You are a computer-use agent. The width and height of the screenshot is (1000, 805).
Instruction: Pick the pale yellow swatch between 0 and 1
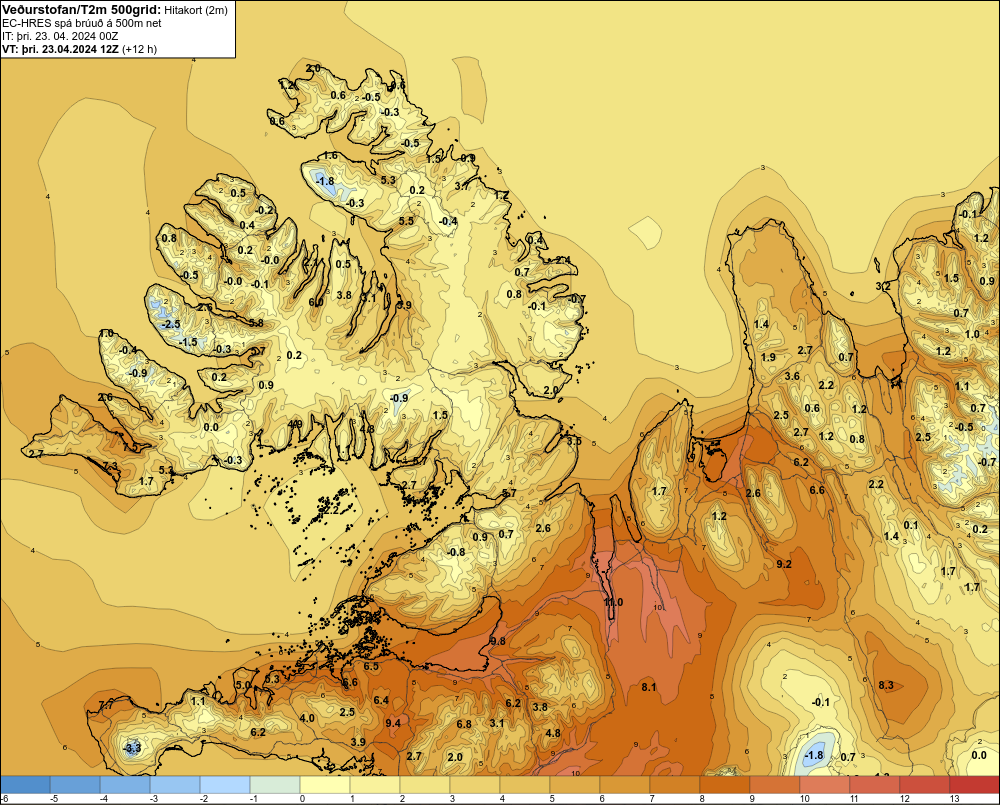click(x=325, y=784)
